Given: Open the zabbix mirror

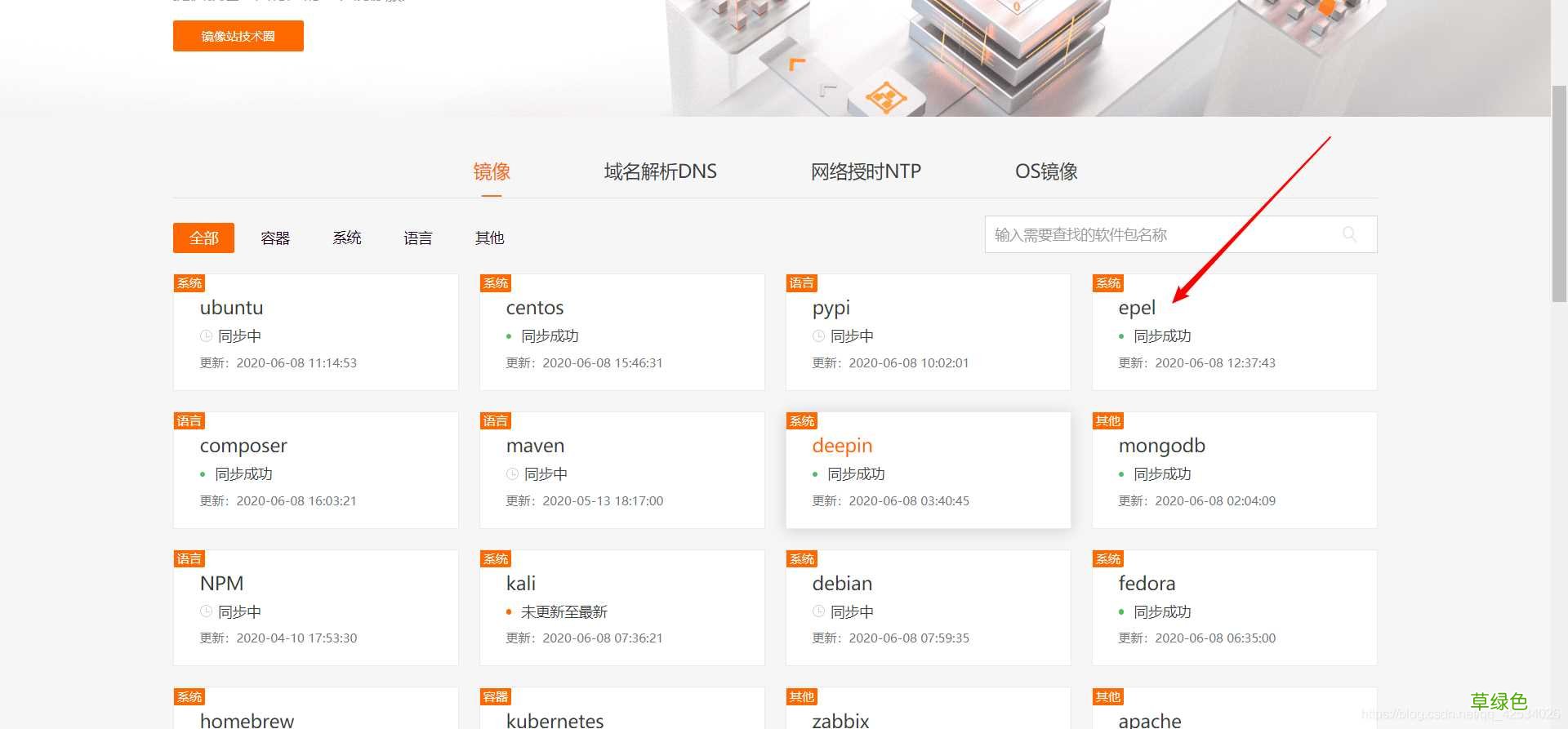Looking at the screenshot, I should 840,720.
